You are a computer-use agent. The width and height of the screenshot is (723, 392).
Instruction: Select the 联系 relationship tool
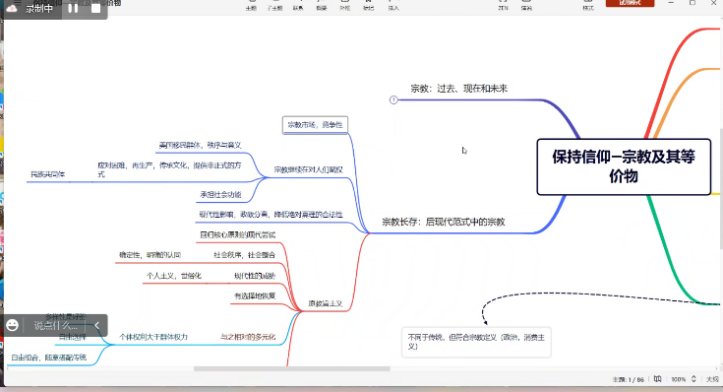[298, 6]
